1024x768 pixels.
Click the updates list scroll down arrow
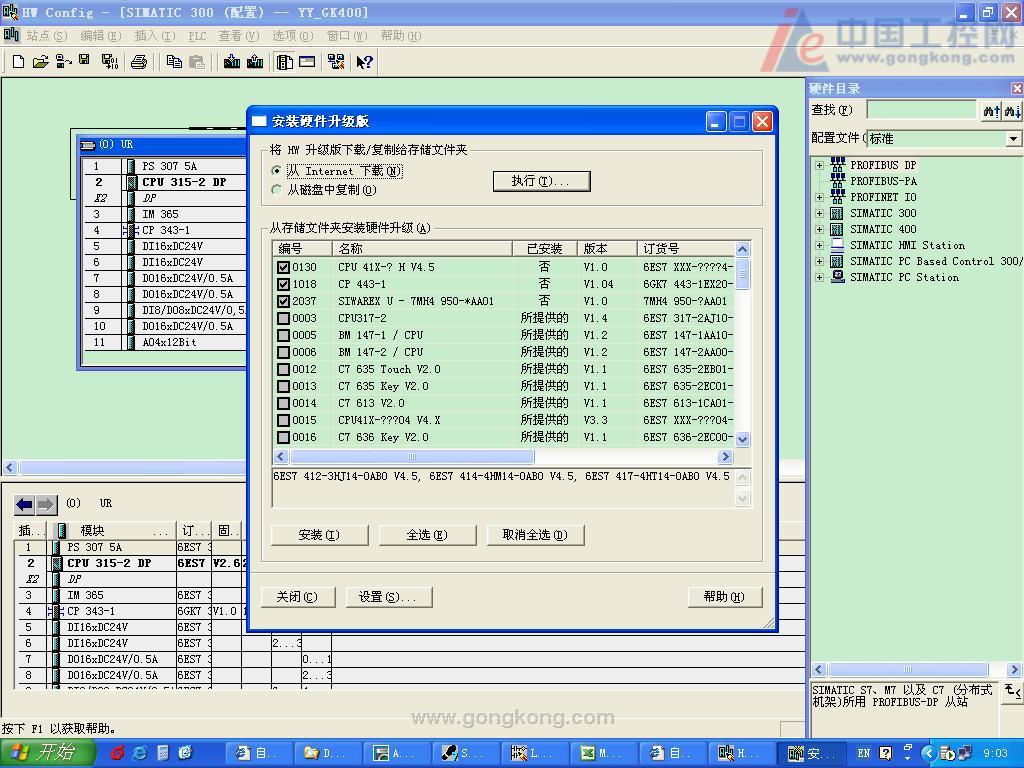click(x=743, y=439)
